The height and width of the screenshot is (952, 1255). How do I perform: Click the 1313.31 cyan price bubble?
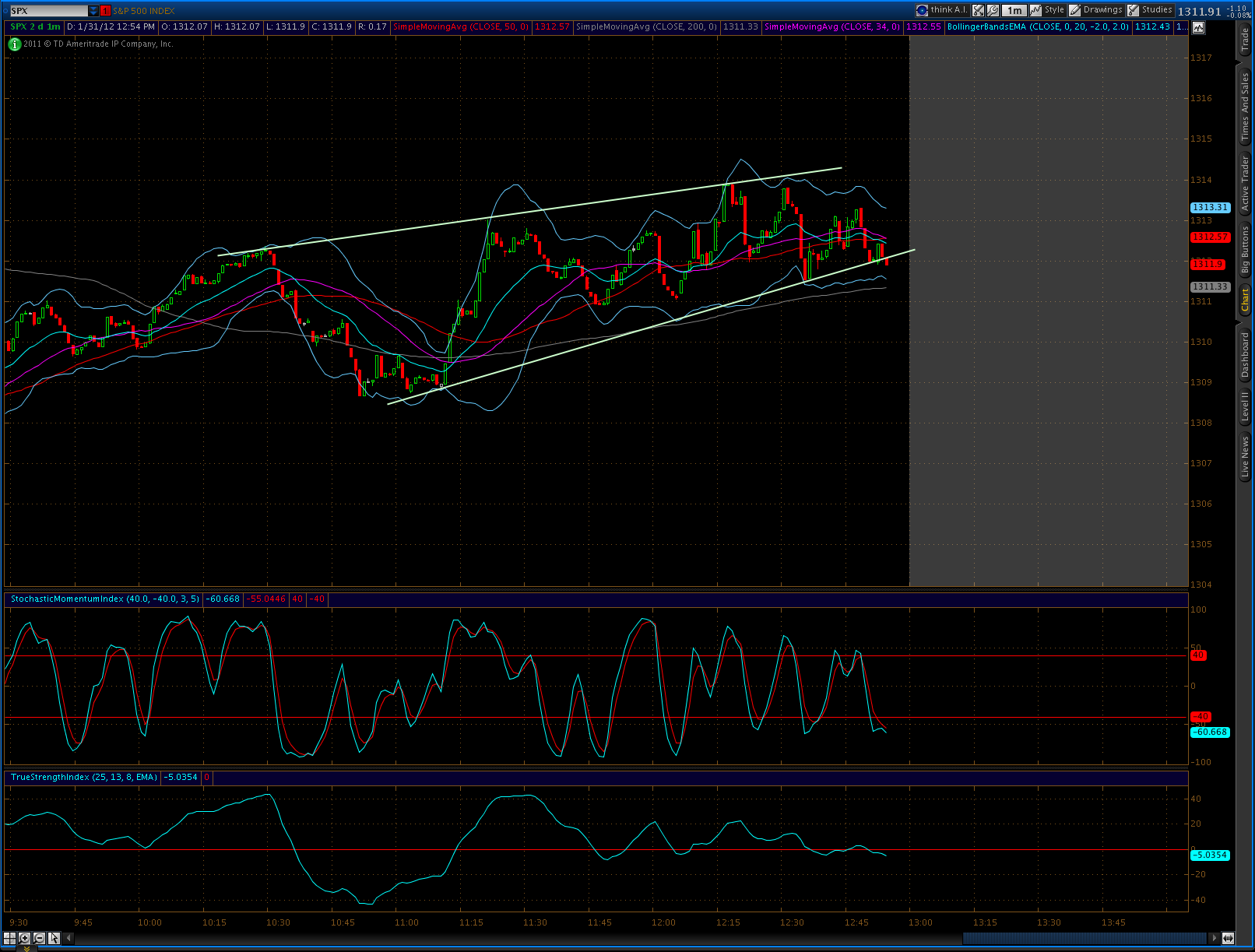pos(1211,207)
